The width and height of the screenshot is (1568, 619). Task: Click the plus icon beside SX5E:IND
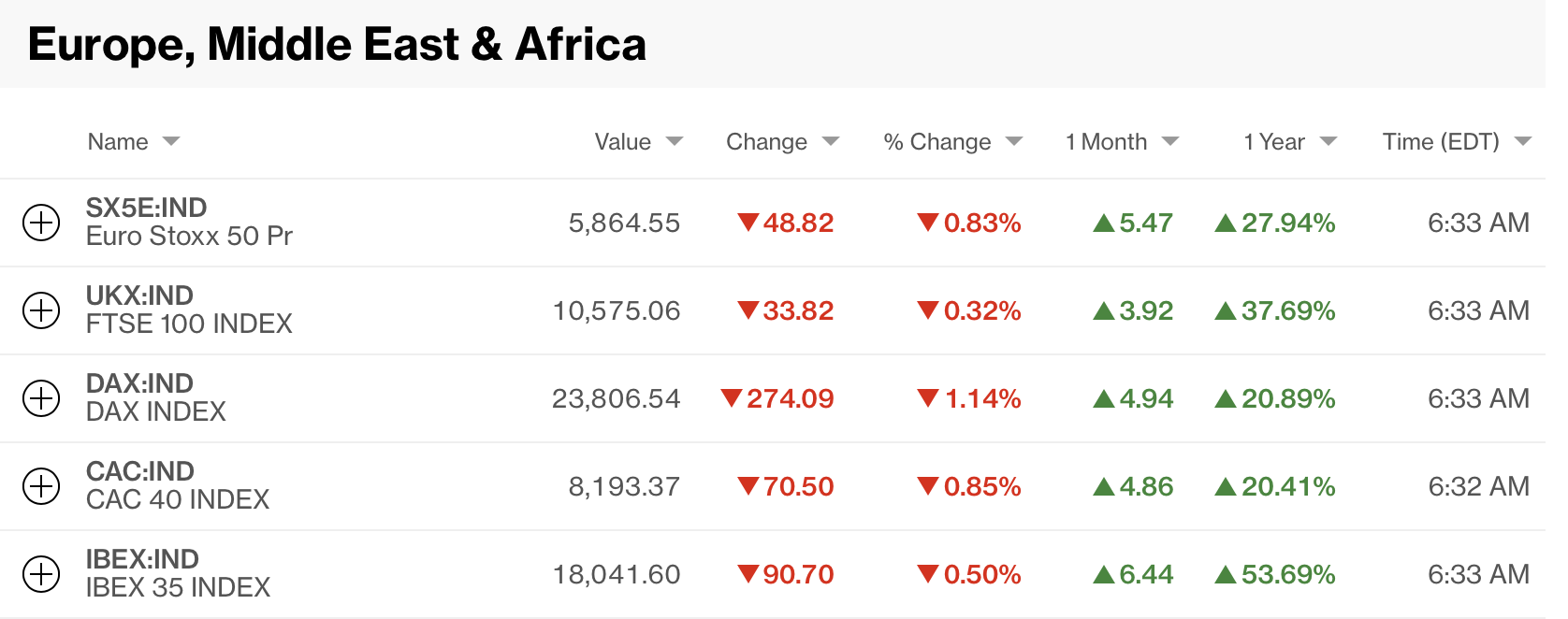41,223
